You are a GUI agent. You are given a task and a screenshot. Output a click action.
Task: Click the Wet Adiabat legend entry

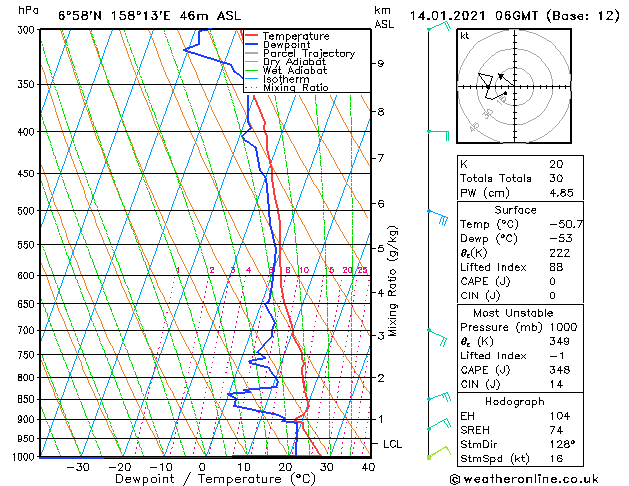[286, 71]
